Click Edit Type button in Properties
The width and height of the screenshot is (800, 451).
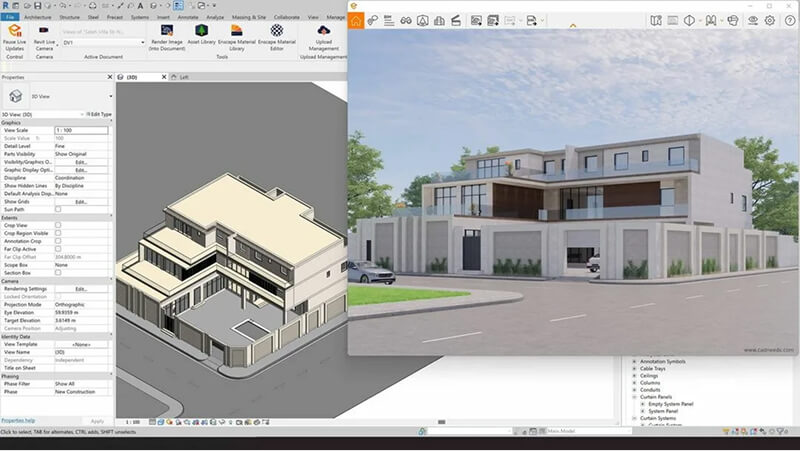click(x=99, y=114)
